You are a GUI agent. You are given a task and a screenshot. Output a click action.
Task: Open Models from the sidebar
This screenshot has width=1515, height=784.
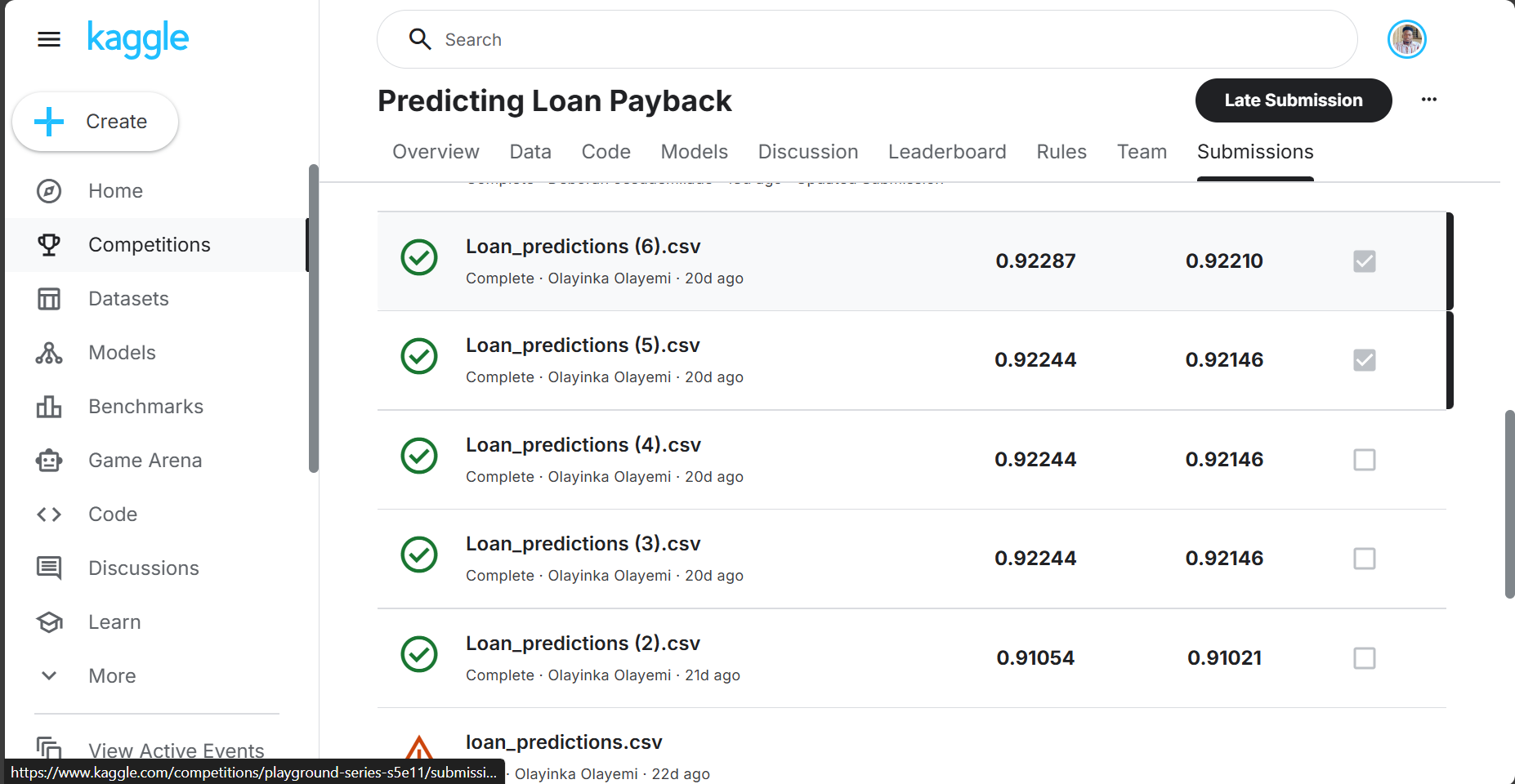click(121, 352)
